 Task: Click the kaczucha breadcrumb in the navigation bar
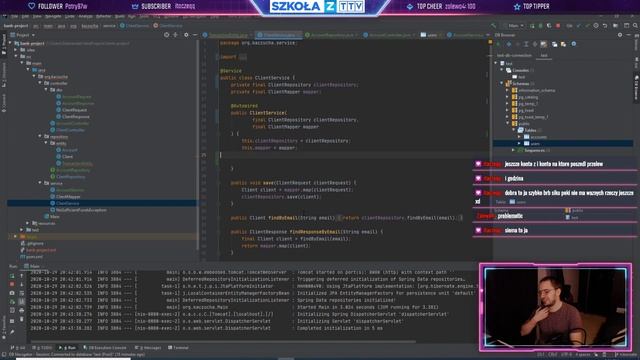[x=90, y=26]
